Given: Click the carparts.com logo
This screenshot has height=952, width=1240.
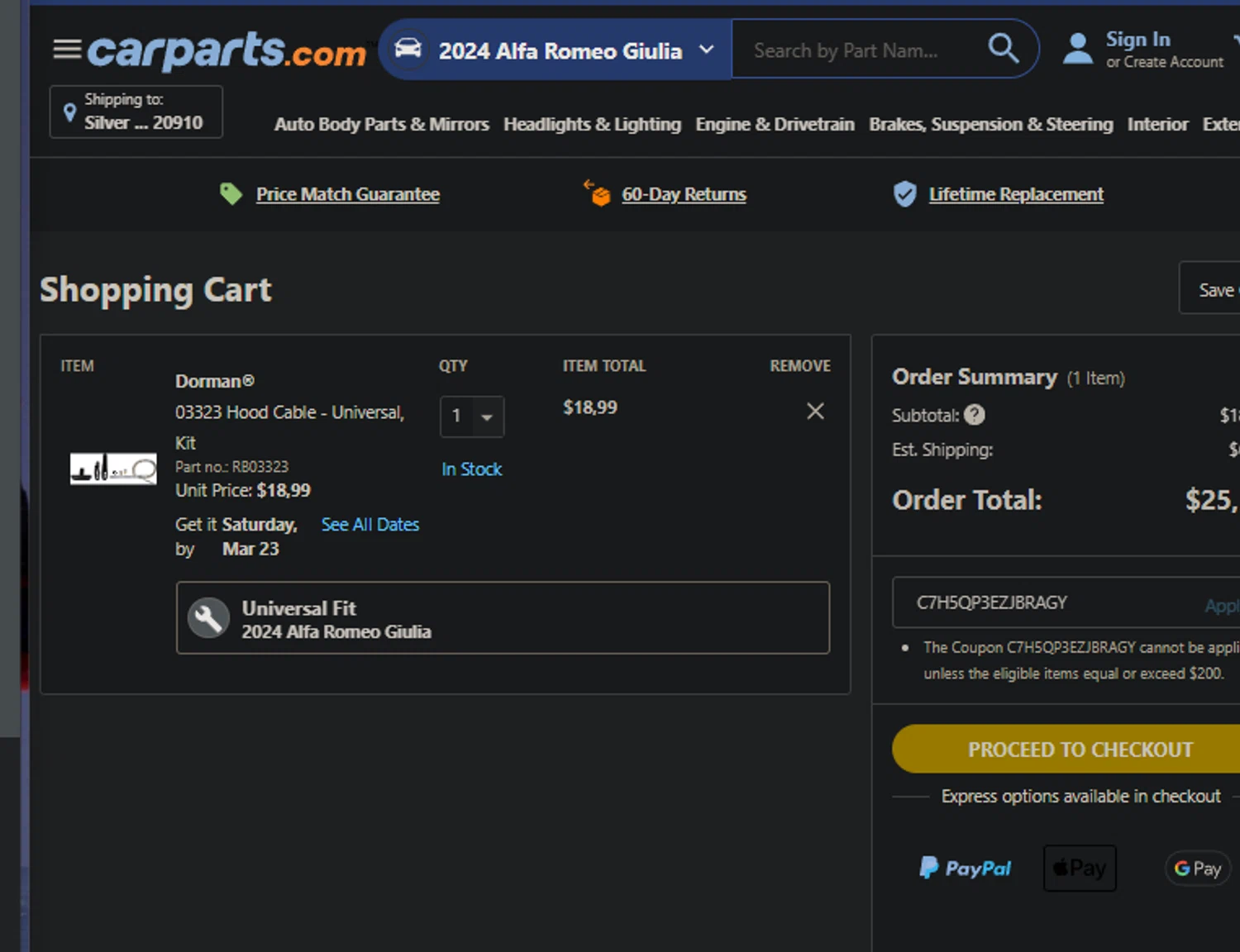Looking at the screenshot, I should coord(227,50).
